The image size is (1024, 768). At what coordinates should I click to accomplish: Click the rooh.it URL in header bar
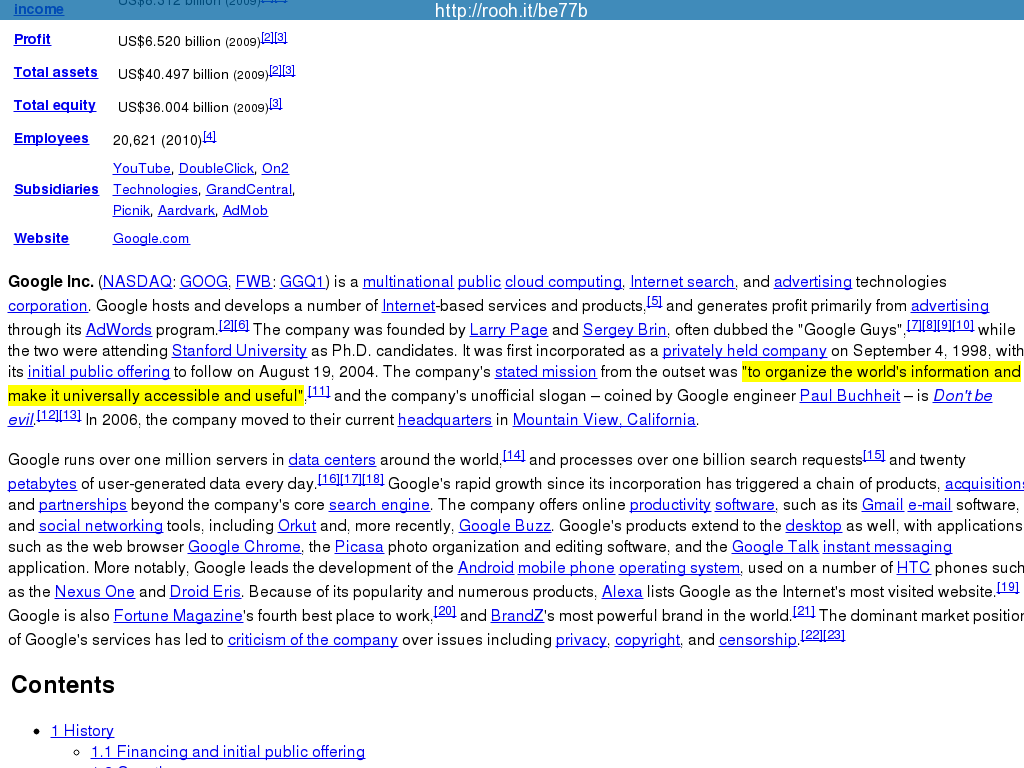coord(511,11)
